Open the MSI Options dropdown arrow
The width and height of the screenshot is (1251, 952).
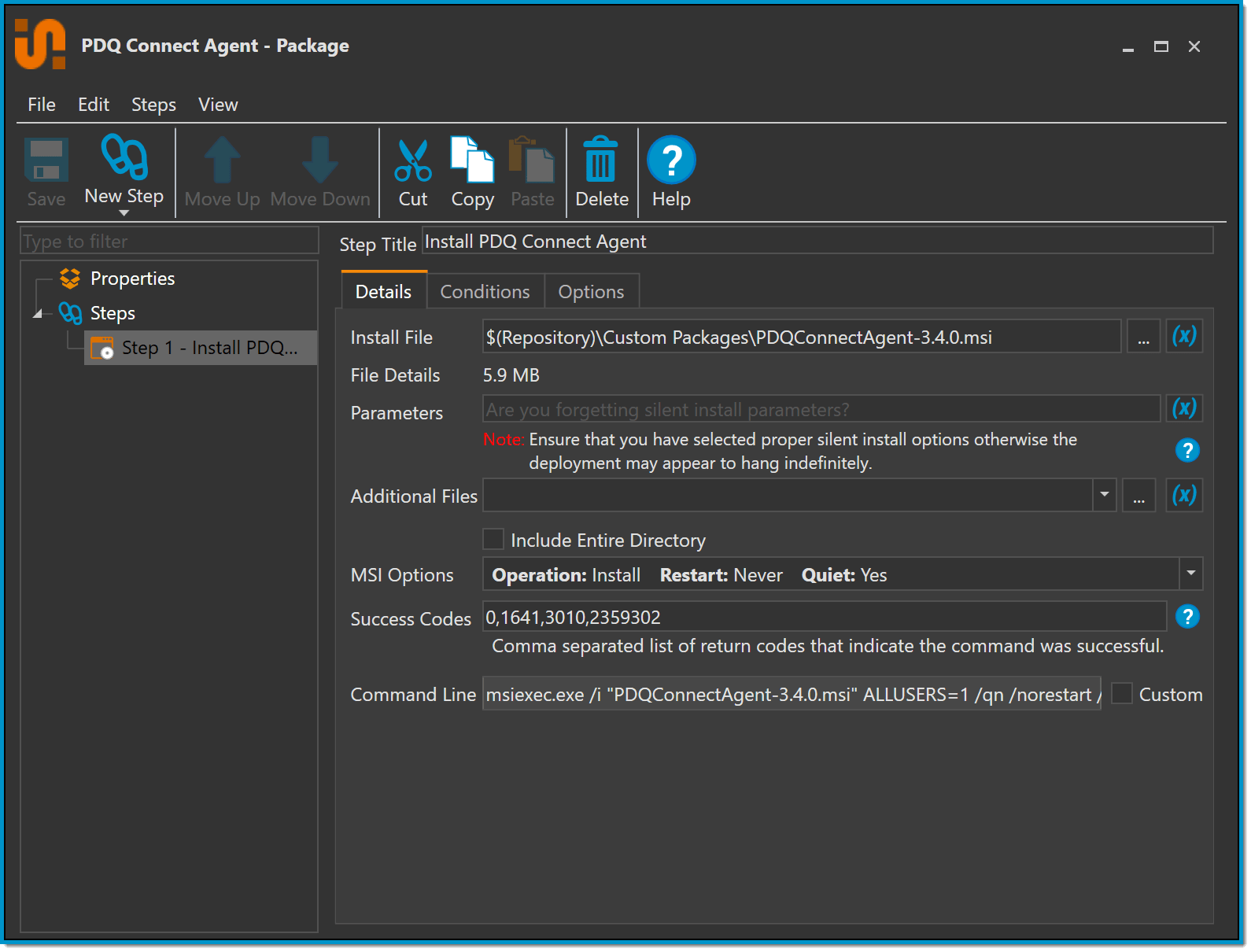tap(1191, 574)
